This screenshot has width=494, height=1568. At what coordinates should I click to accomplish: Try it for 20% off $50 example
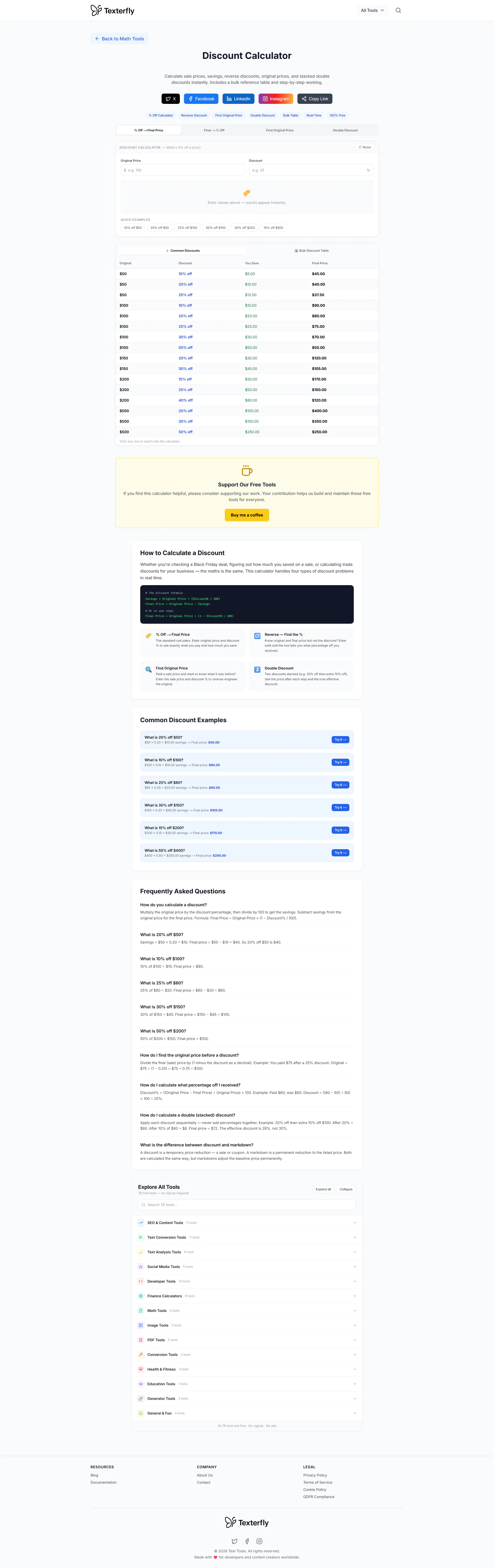pyautogui.click(x=340, y=740)
